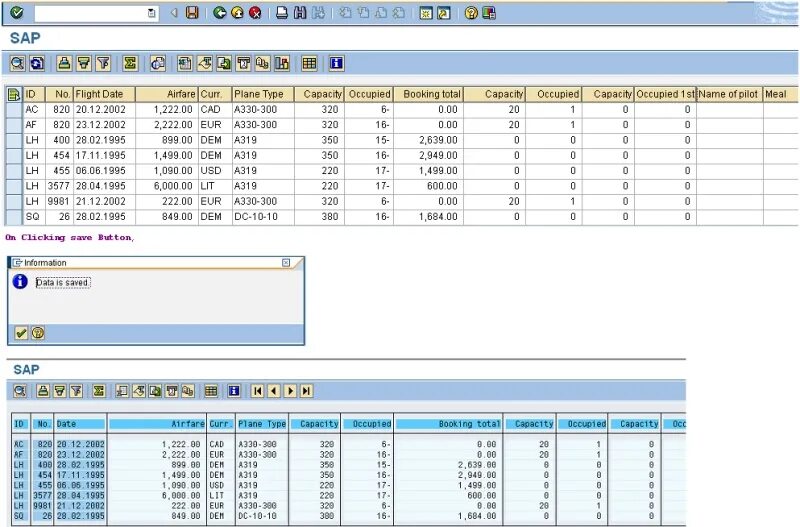Click the green Enter checkmark in the standard toolbar
The height and width of the screenshot is (527, 800).
16,13
